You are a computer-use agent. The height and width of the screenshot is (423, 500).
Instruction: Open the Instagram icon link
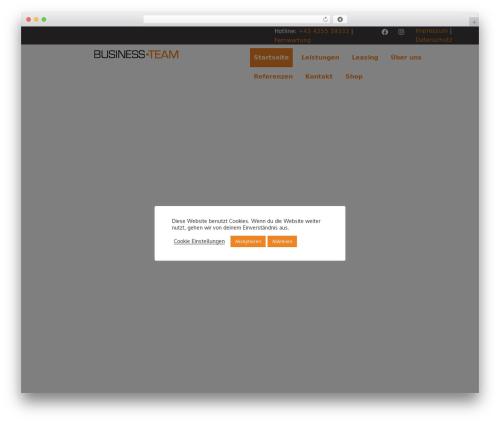pyautogui.click(x=401, y=32)
